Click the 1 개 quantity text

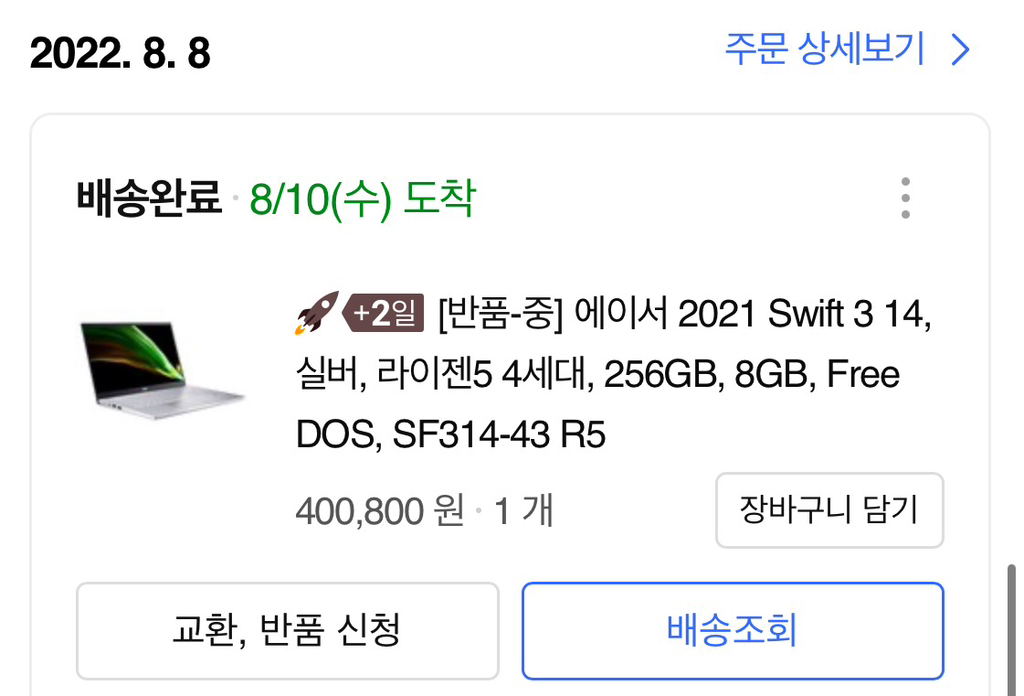point(524,512)
